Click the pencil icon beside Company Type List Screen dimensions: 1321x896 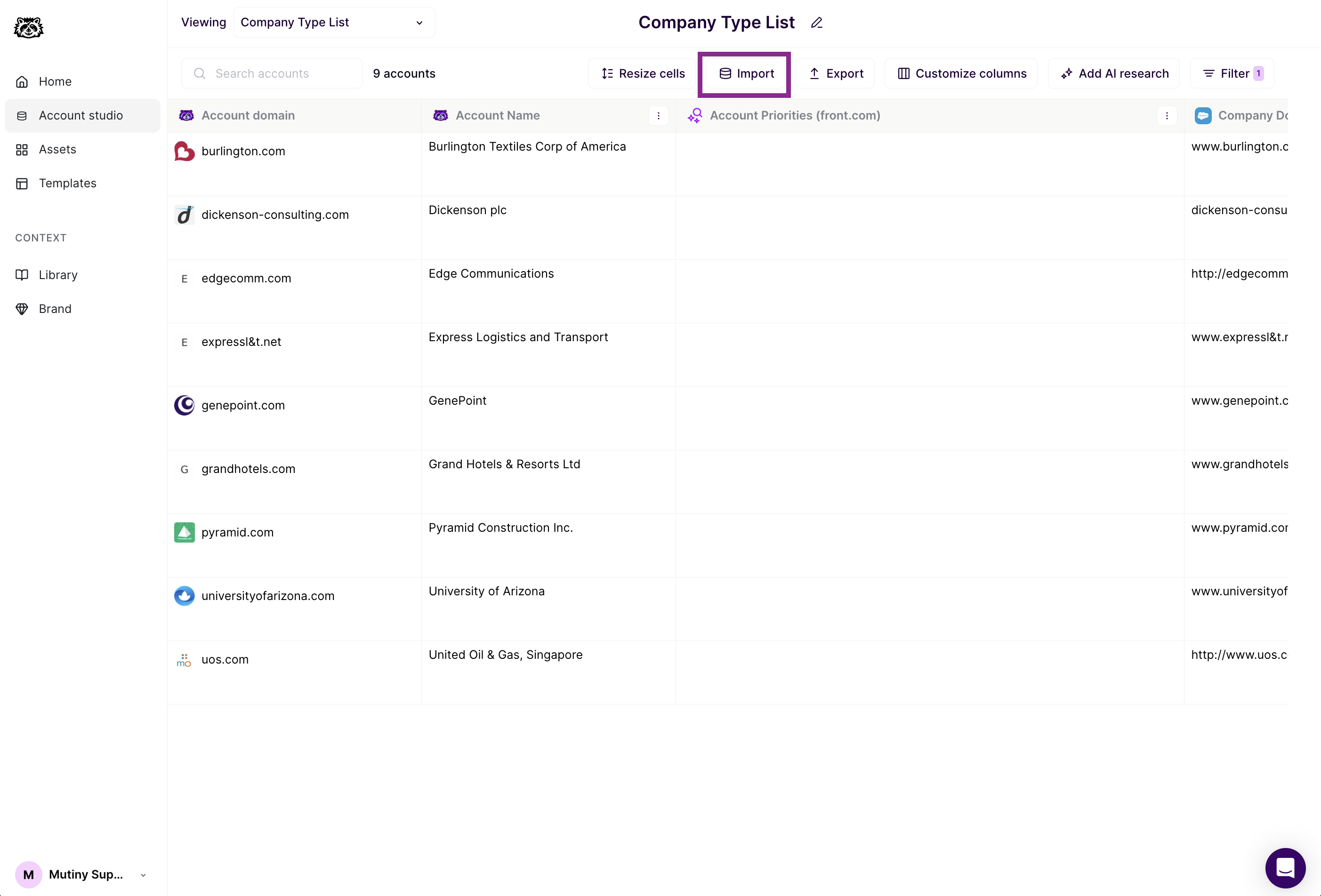816,22
